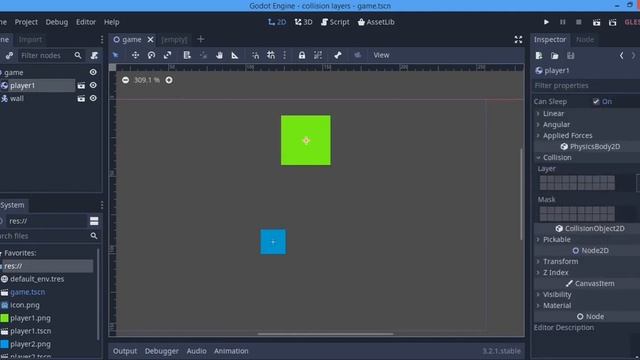This screenshot has height=360, width=640.
Task: Zoom in with the plus button
Action: point(169,80)
